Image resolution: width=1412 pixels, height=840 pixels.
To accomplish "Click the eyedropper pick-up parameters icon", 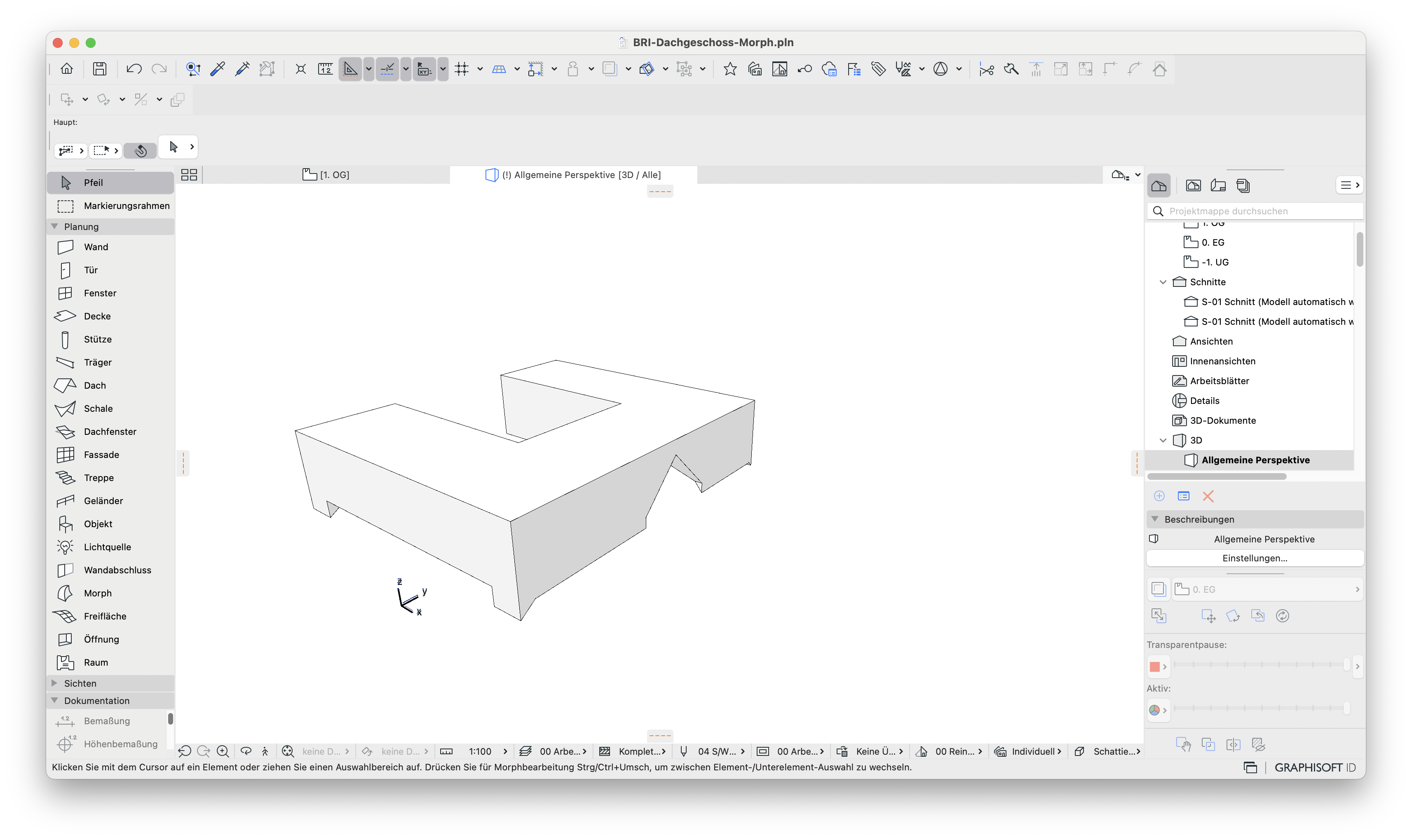I will [x=218, y=69].
